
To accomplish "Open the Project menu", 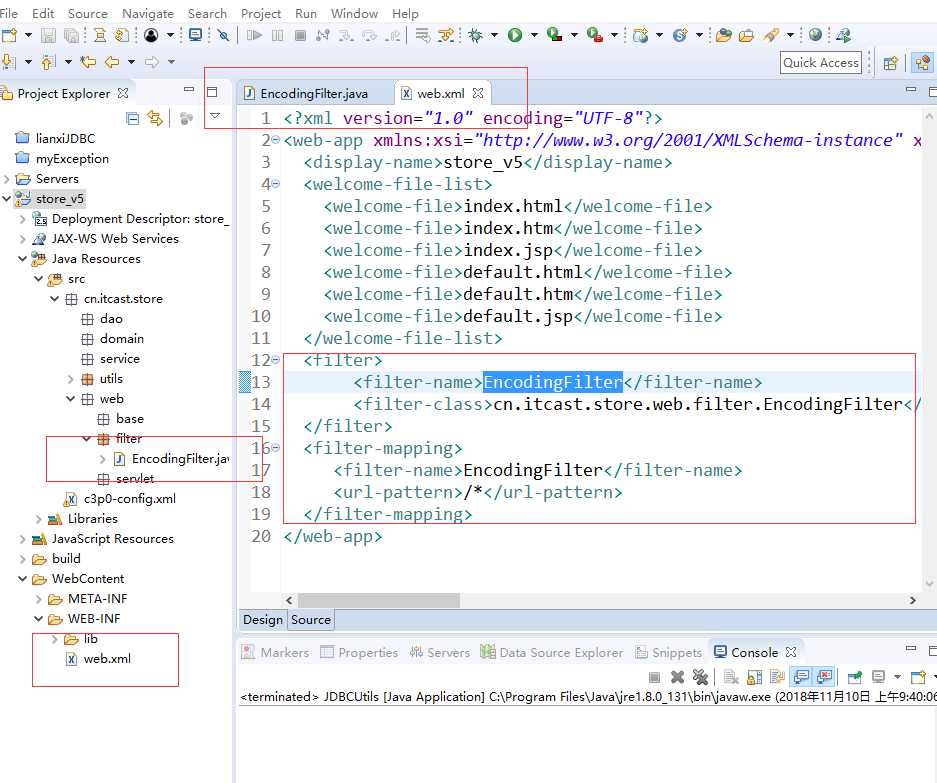I will tap(261, 13).
